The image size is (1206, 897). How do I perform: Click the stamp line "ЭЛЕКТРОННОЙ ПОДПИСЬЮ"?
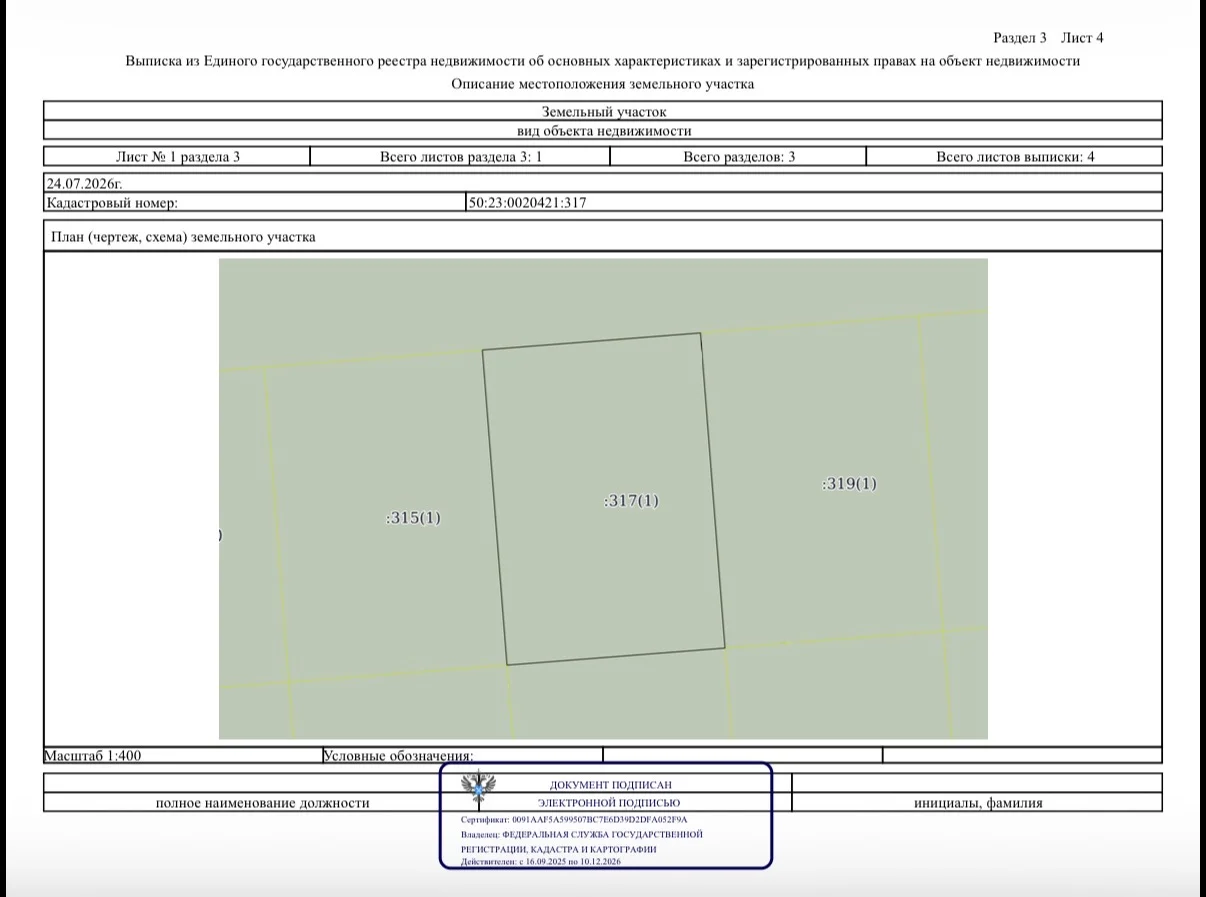[609, 803]
